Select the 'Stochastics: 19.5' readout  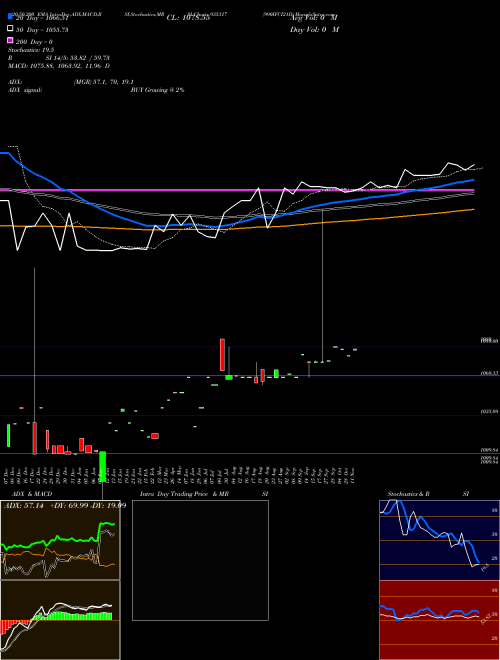point(29,50)
